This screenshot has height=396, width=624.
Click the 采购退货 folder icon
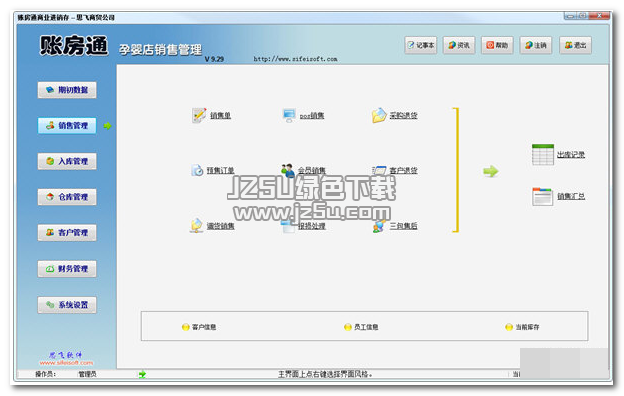point(379,115)
